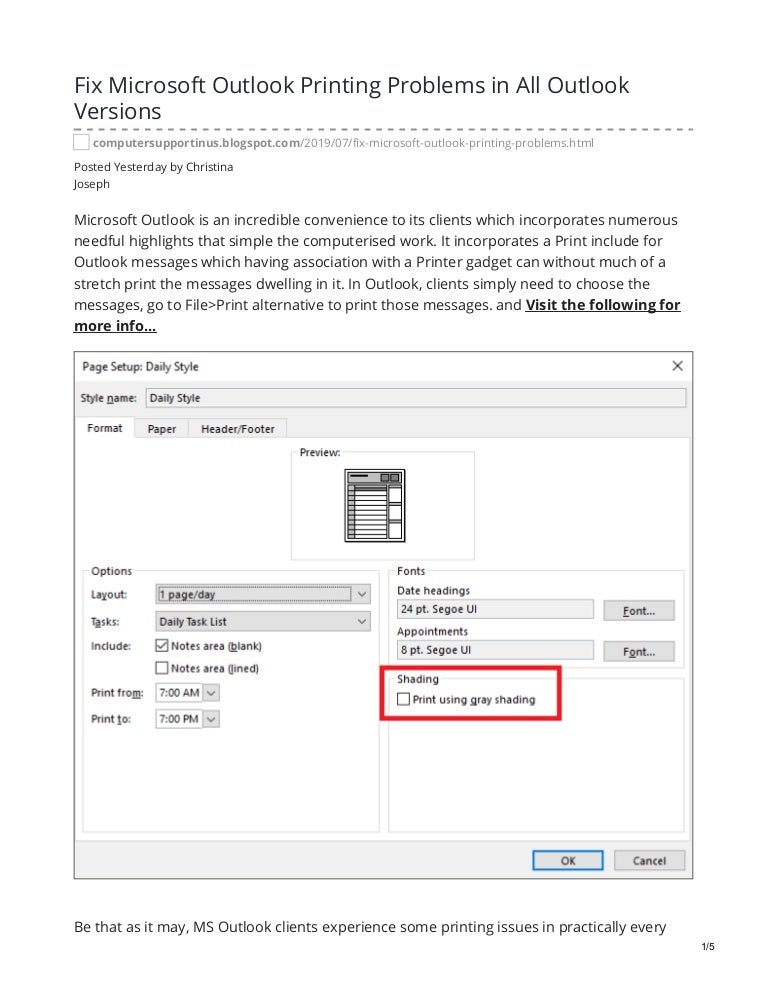Click Font button for Date headings
This screenshot has width=768, height=994.
(639, 610)
